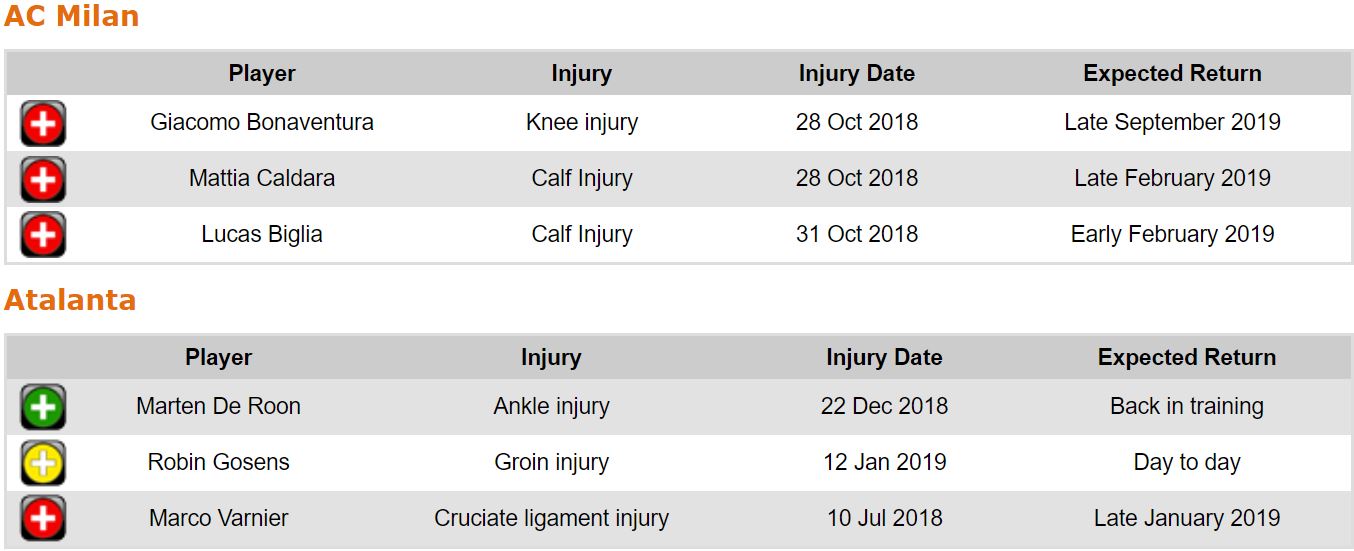Image resolution: width=1354 pixels, height=551 pixels.
Task: Click Back in training status text
Action: click(1186, 406)
